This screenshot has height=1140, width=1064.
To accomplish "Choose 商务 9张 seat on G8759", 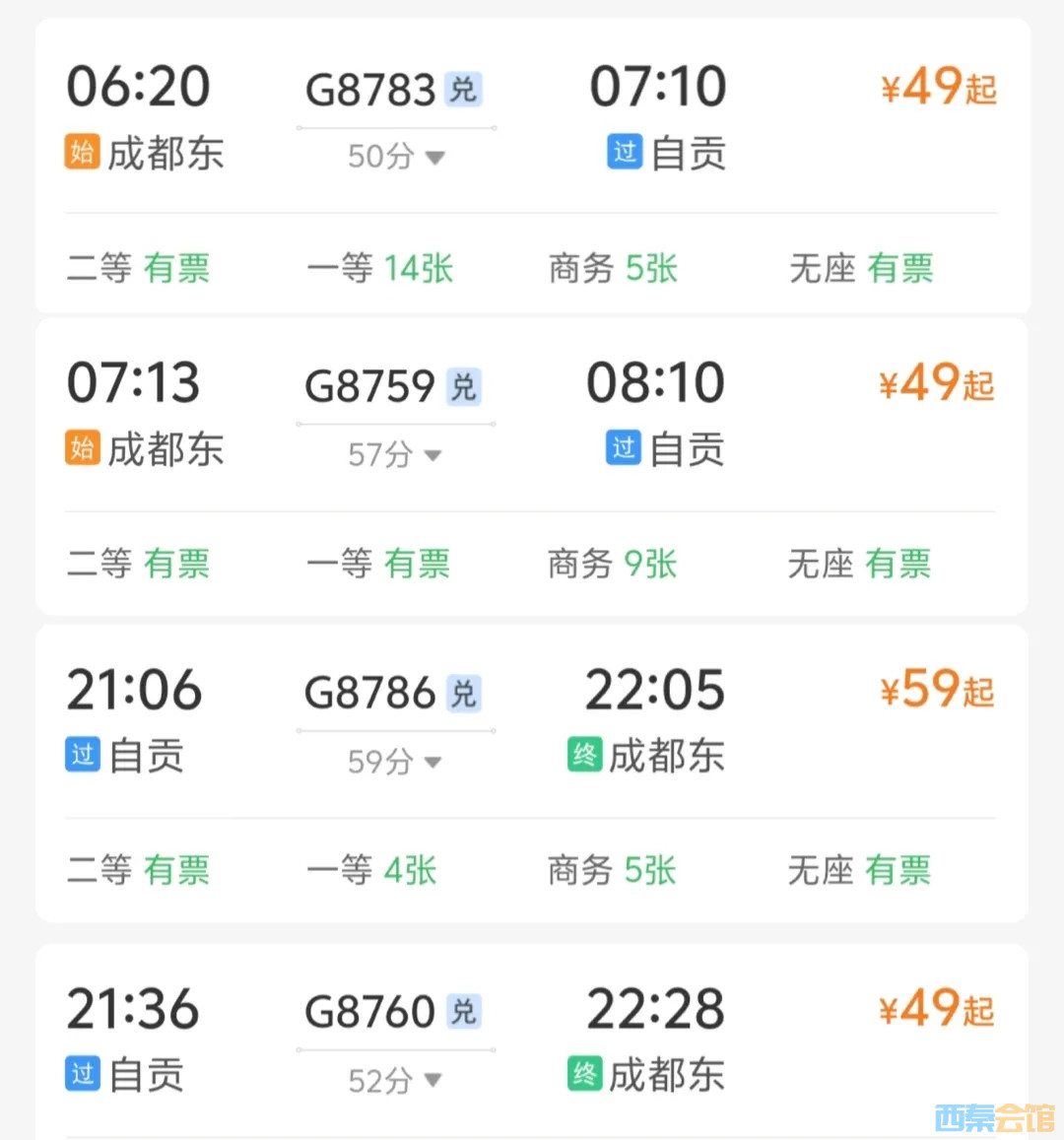I will pos(613,565).
